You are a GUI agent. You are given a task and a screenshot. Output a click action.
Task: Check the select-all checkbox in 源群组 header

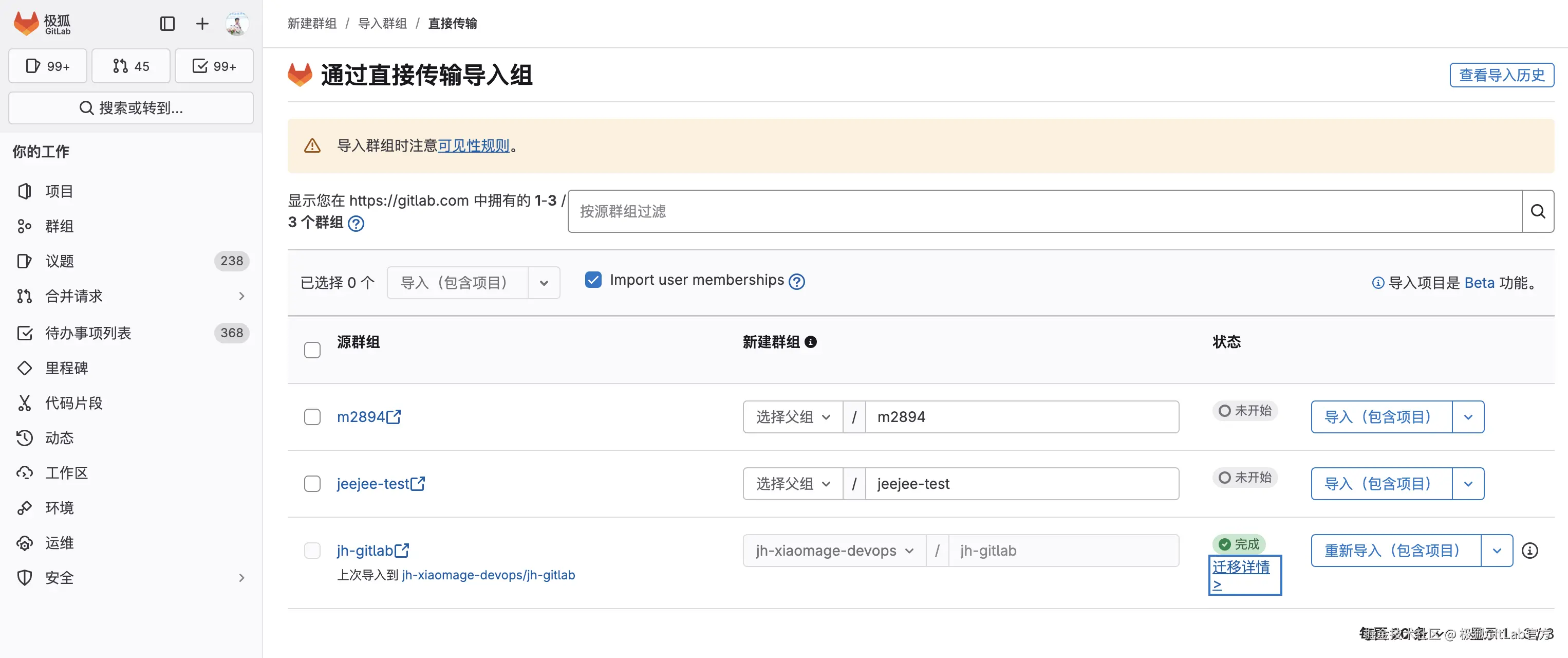[312, 350]
